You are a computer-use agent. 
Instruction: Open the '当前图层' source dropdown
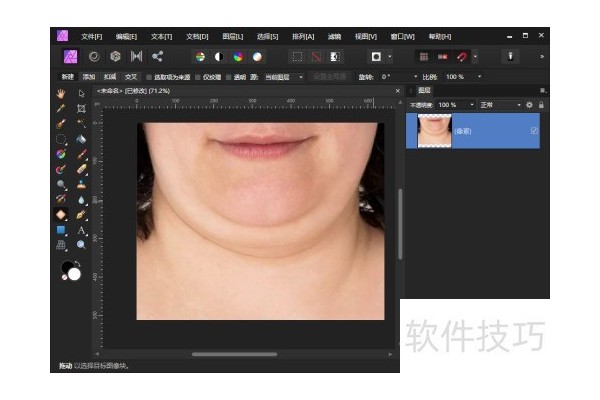point(284,77)
